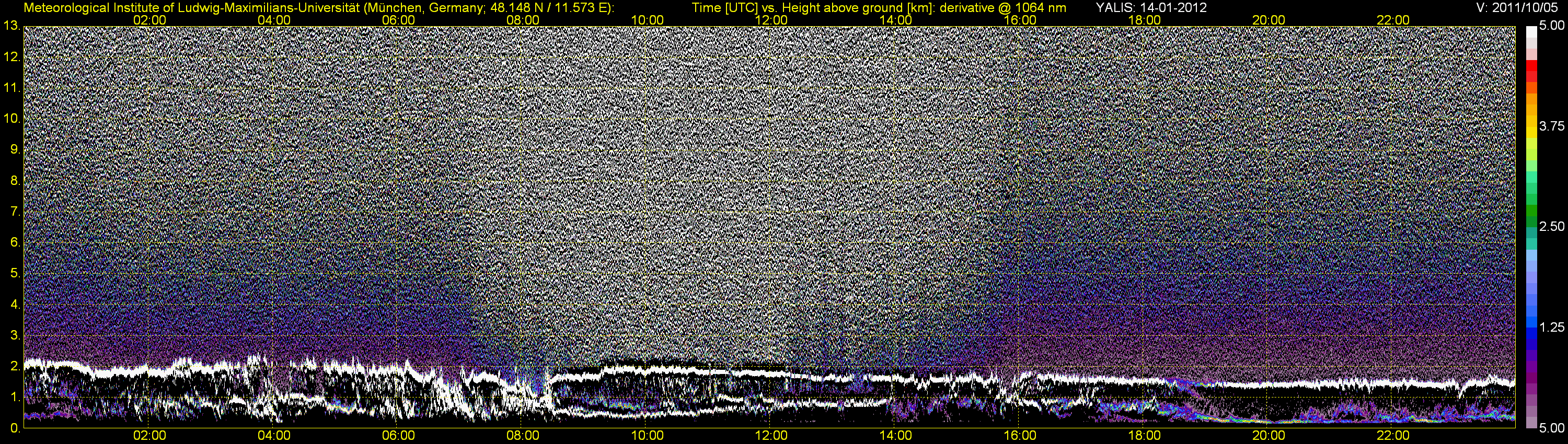1568x444 pixels.
Task: Click the '5.00' value beside the mauve colorbar end
Action: [x=1552, y=428]
